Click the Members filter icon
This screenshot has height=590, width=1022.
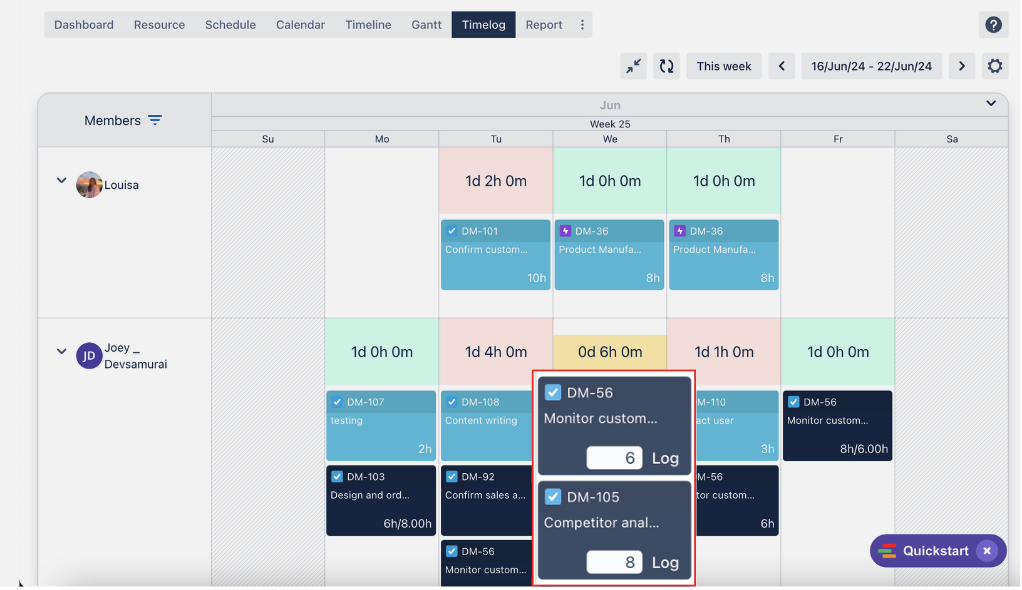click(155, 120)
